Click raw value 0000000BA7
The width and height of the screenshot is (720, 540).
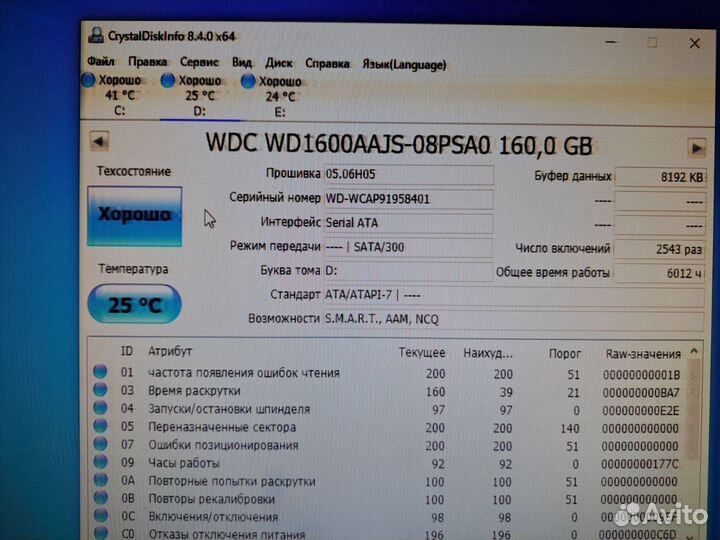click(641, 393)
